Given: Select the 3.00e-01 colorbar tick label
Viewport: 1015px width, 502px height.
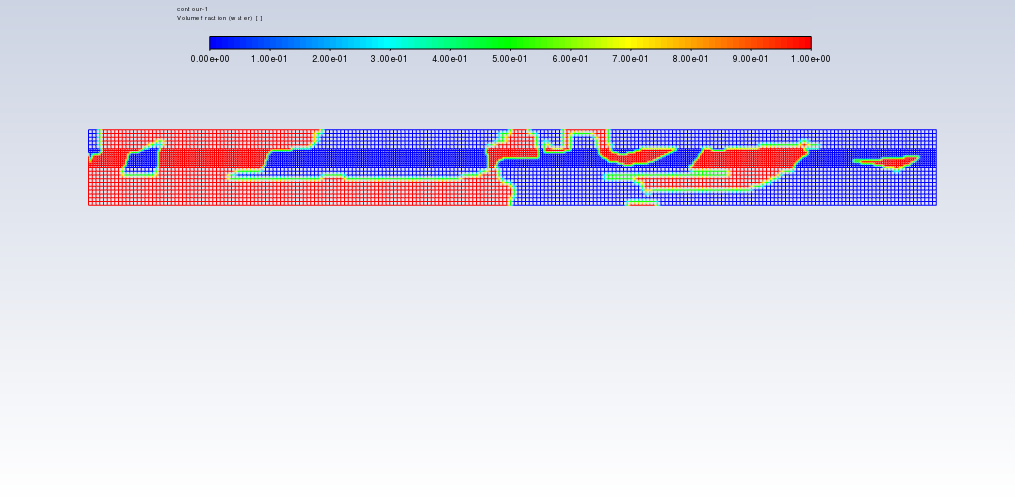Looking at the screenshot, I should [390, 59].
